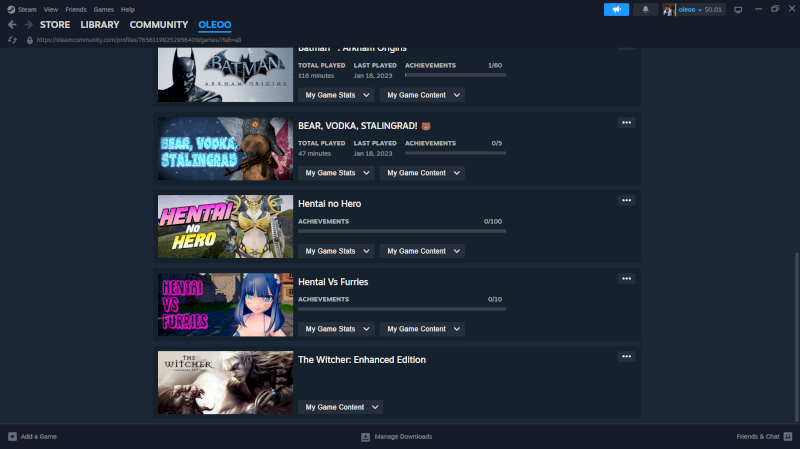Click The Witcher cover image
800x449 pixels.
tap(226, 383)
